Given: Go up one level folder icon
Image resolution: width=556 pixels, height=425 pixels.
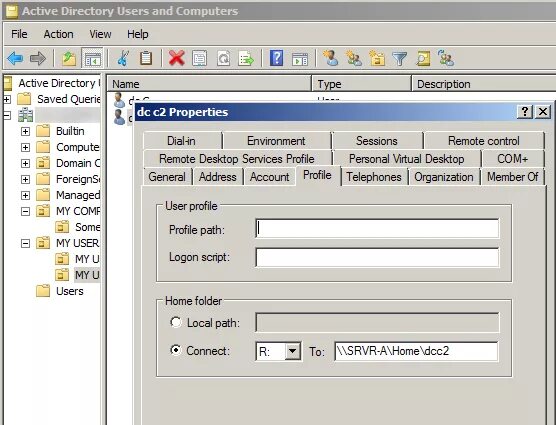Looking at the screenshot, I should (69, 58).
